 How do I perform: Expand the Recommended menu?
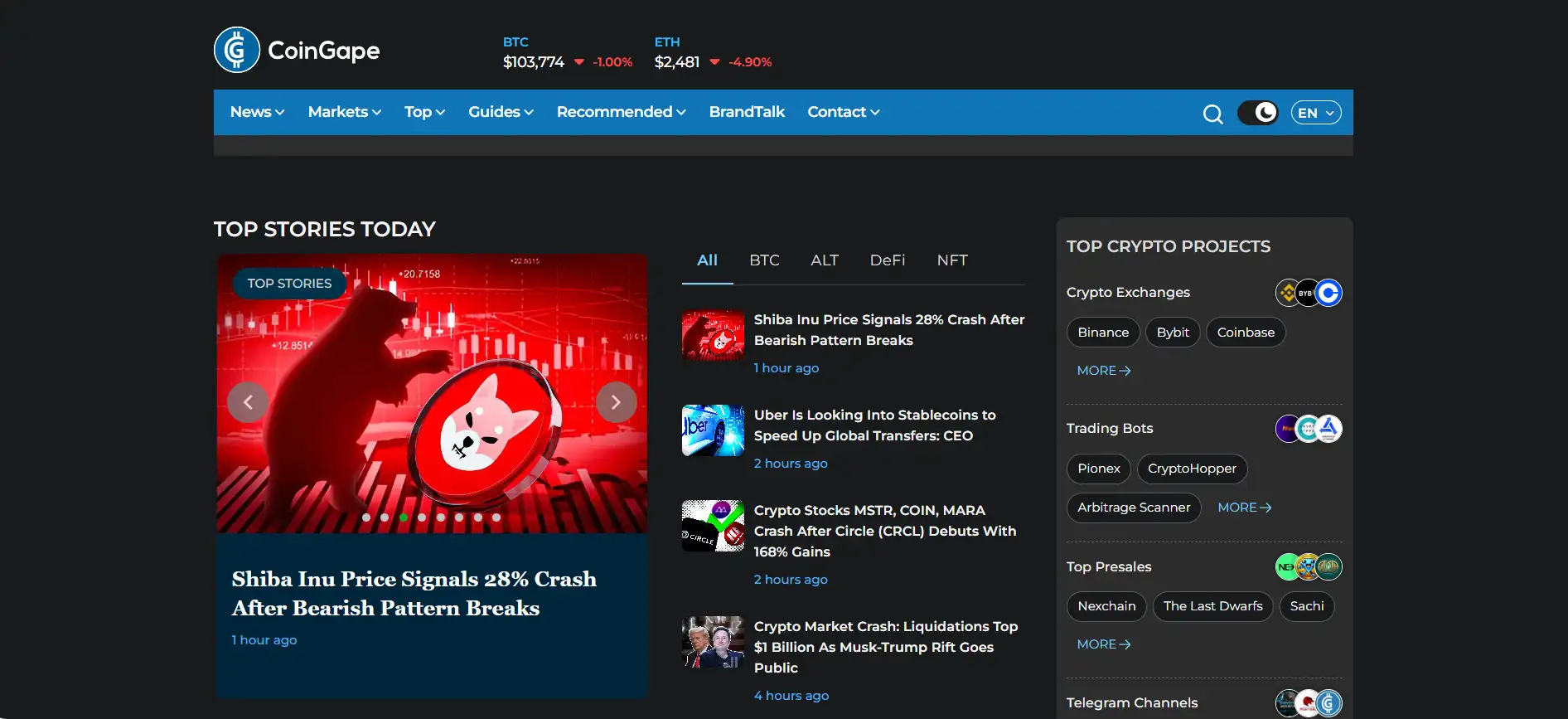[x=621, y=112]
